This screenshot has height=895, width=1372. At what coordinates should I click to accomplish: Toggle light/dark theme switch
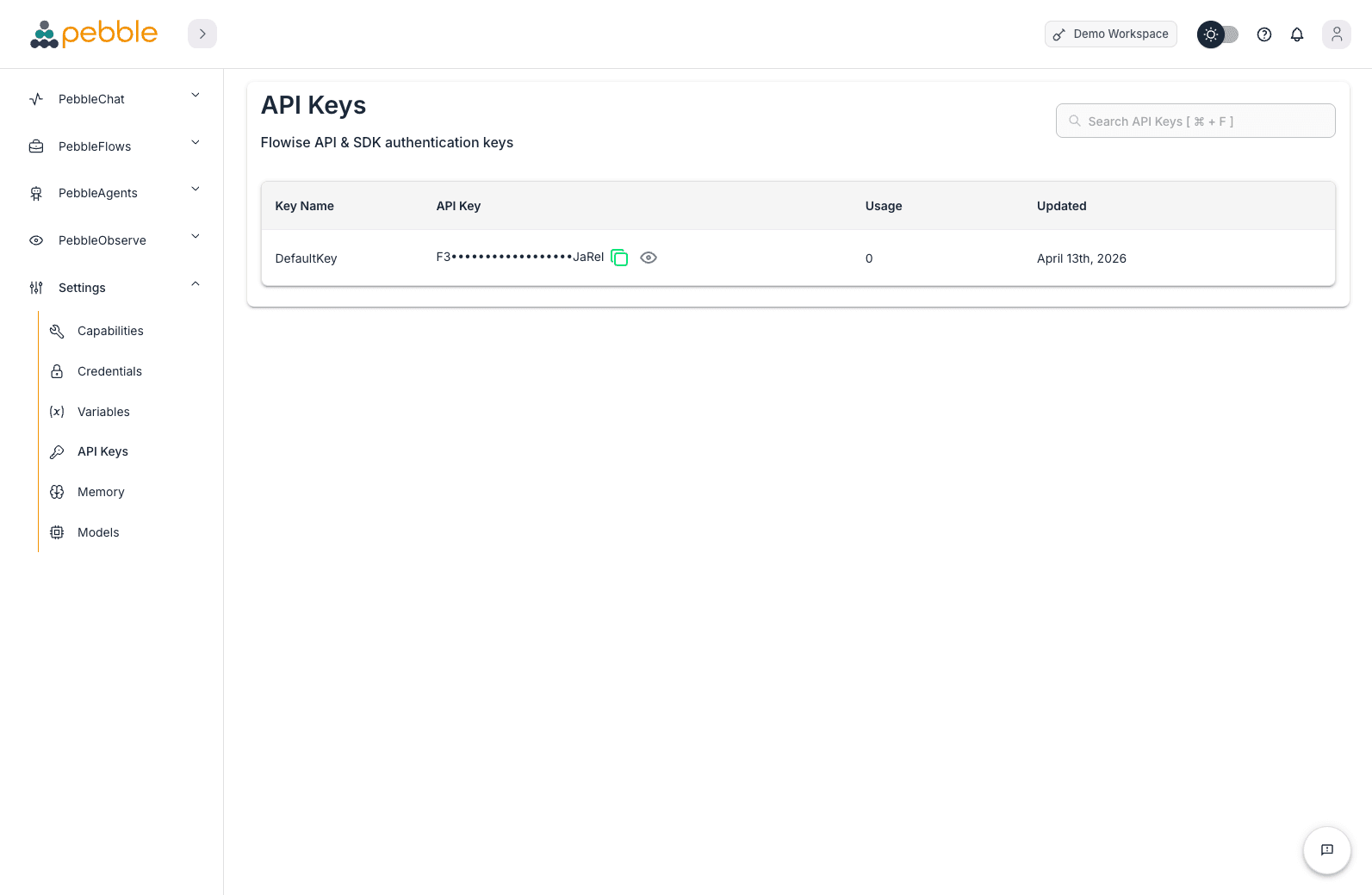1217,34
